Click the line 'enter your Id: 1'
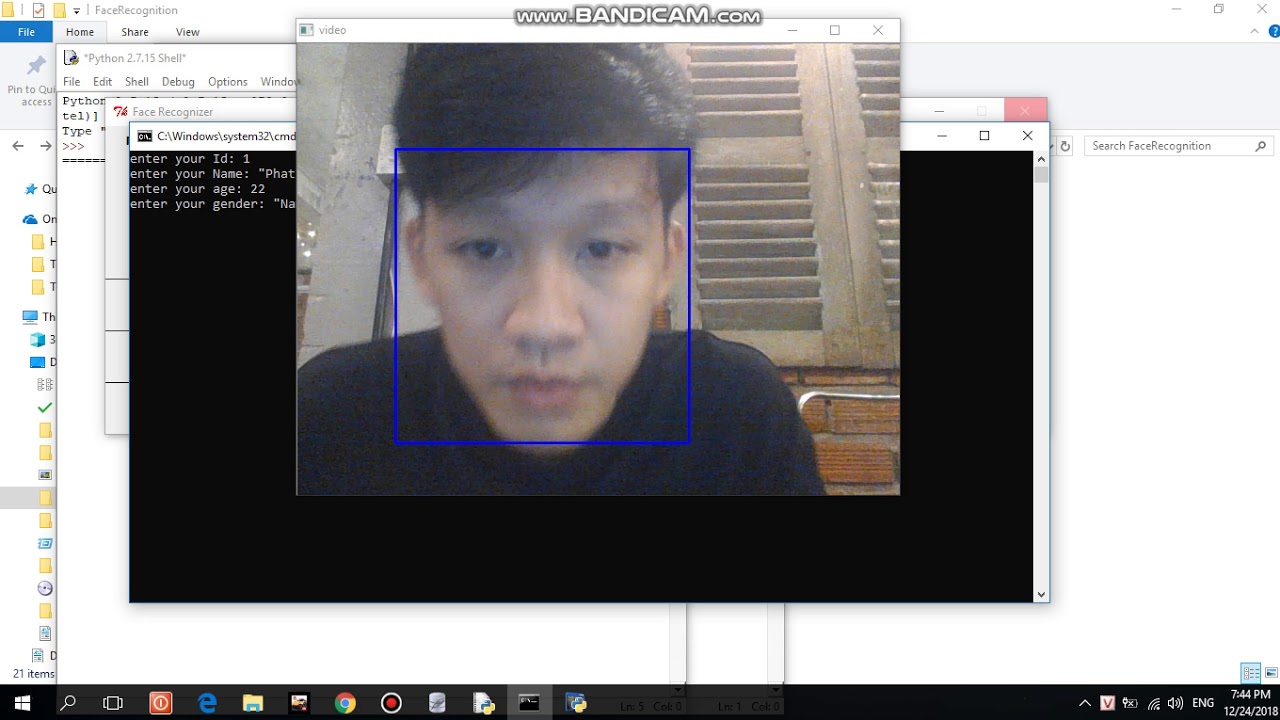Image resolution: width=1280 pixels, height=720 pixels. tap(190, 159)
